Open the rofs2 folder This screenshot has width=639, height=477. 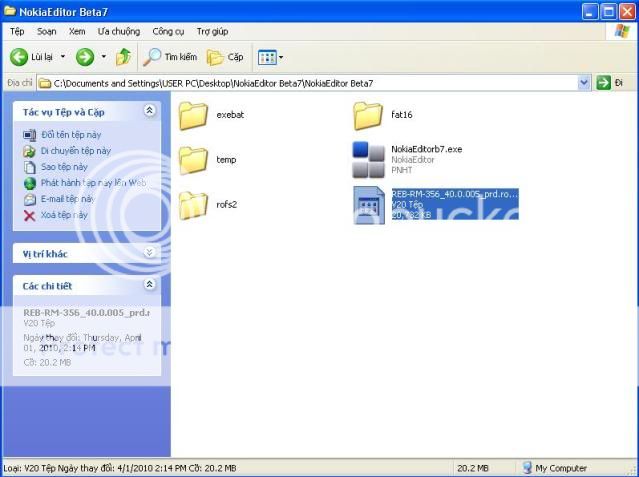(x=193, y=204)
